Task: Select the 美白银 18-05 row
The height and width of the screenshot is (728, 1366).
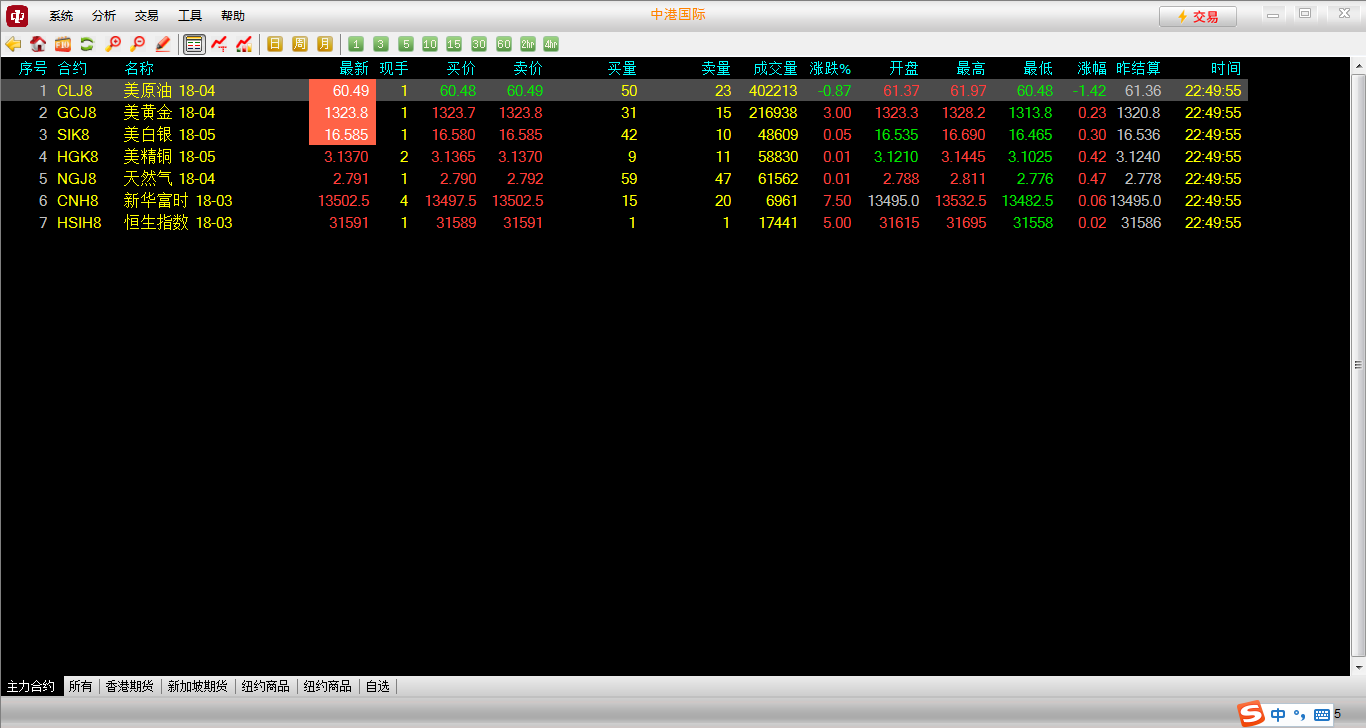Action: pos(624,134)
